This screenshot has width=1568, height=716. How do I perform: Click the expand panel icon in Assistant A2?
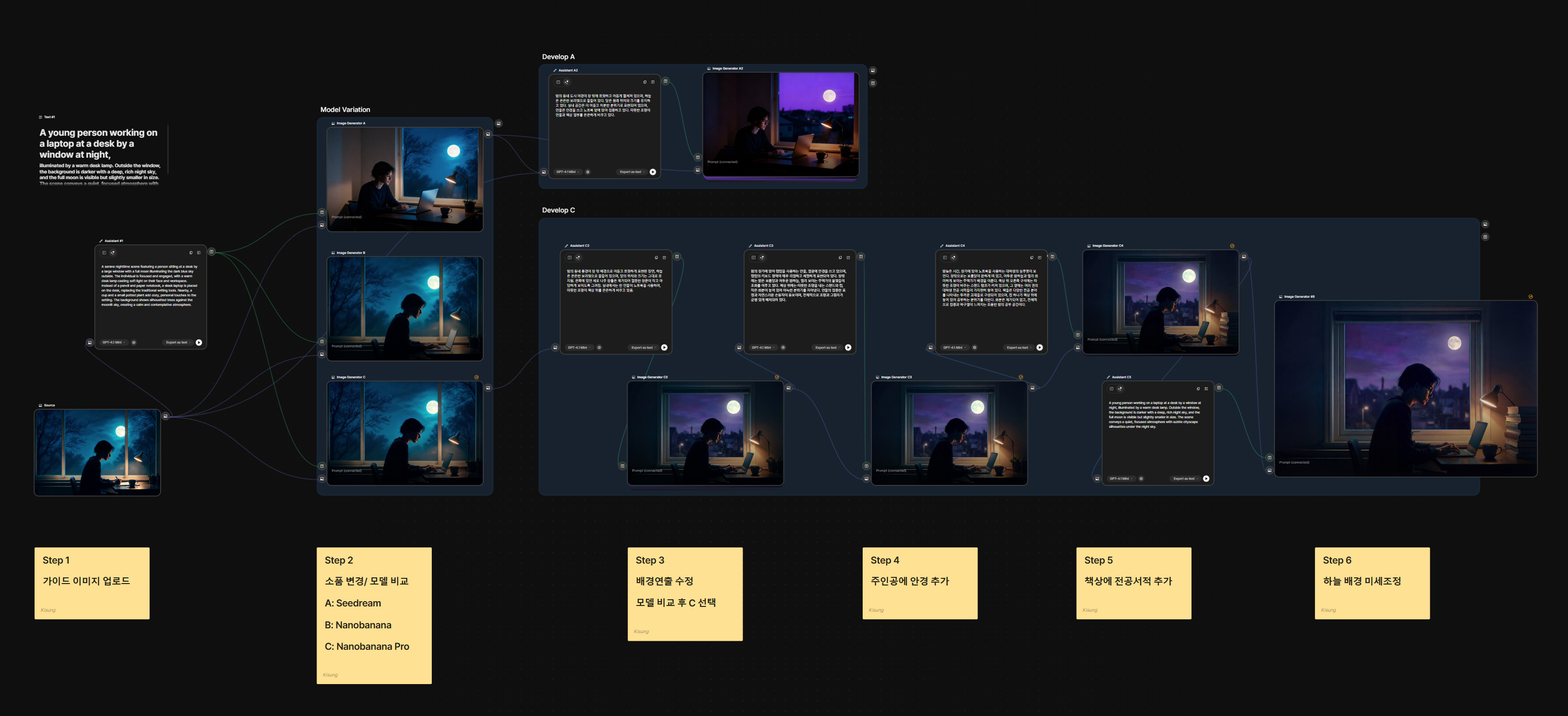click(652, 82)
